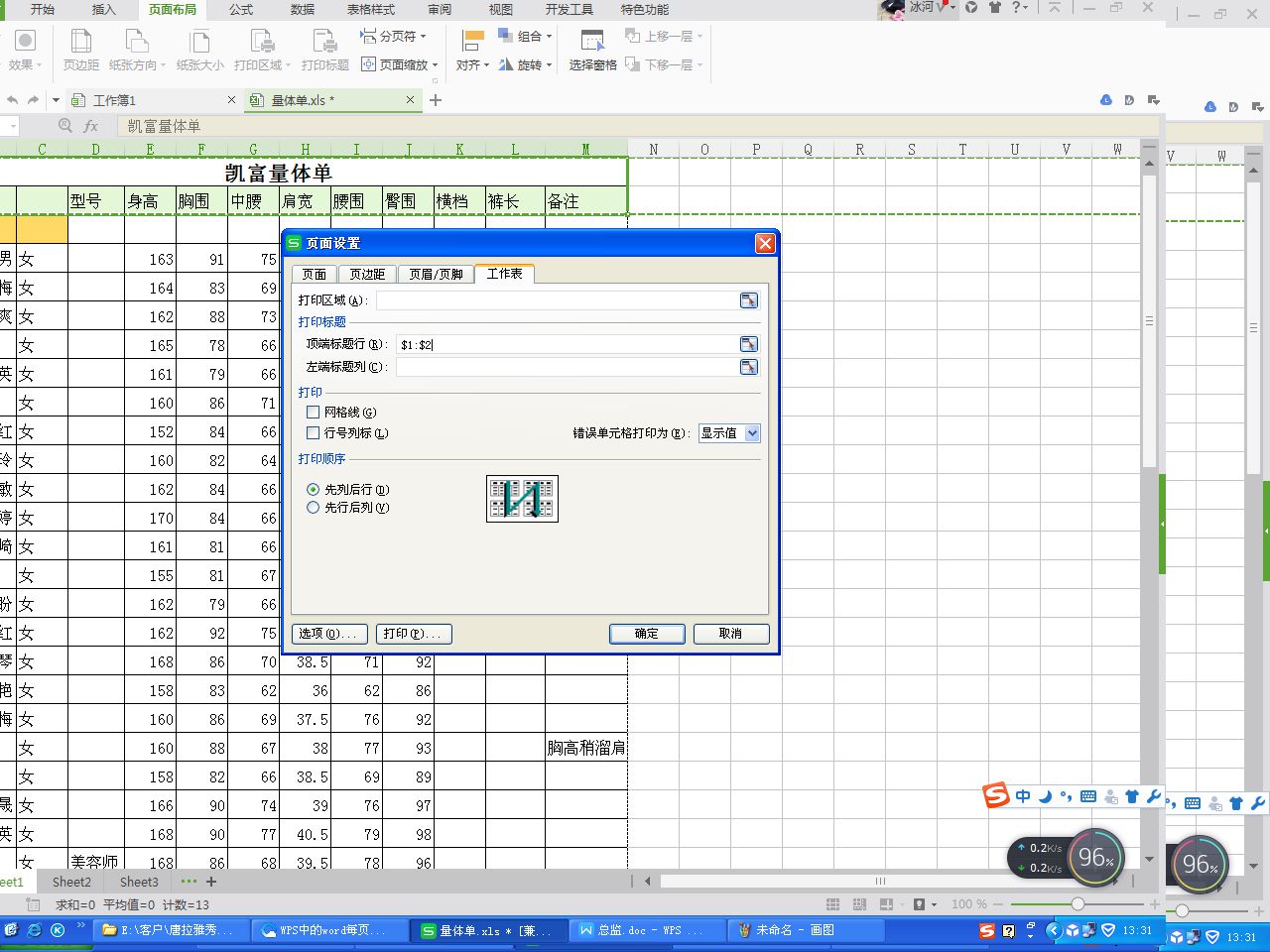Add a new document tab with plus icon

tap(435, 100)
